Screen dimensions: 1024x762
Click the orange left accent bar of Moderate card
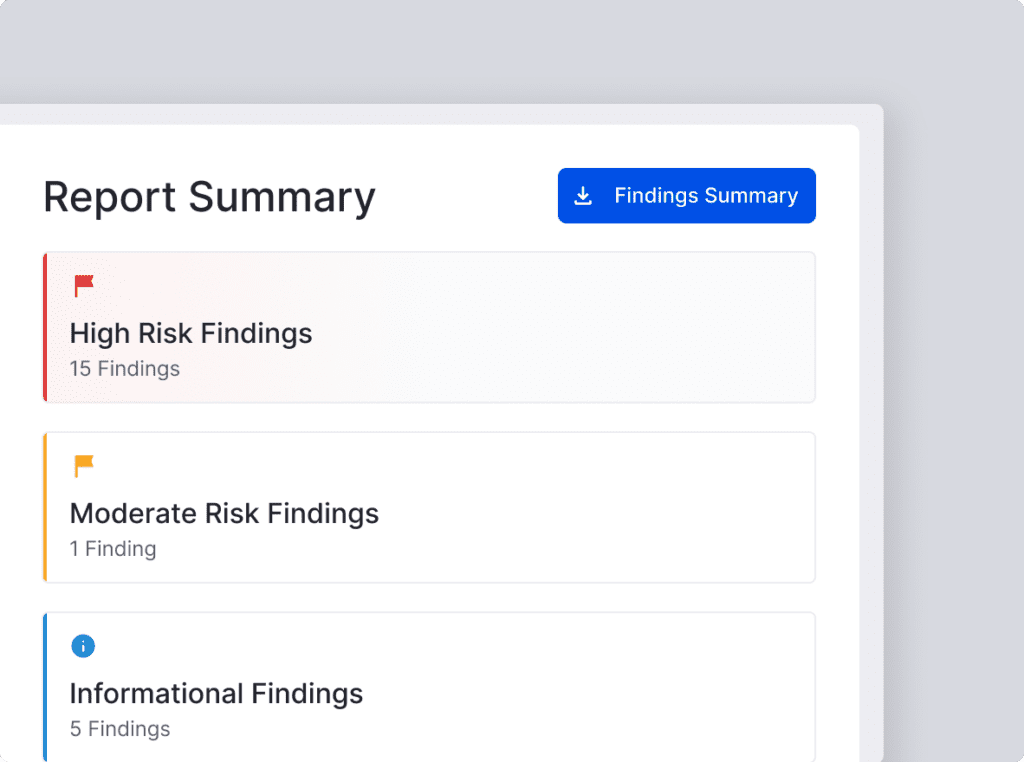[x=45, y=507]
